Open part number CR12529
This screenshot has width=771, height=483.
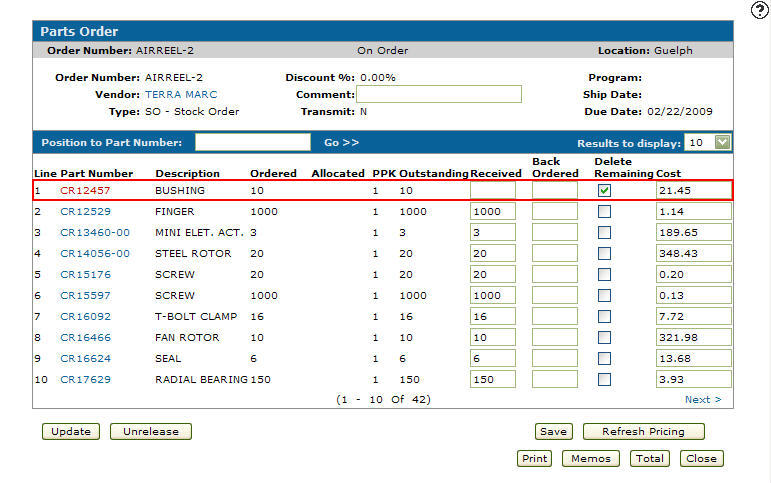(x=85, y=211)
